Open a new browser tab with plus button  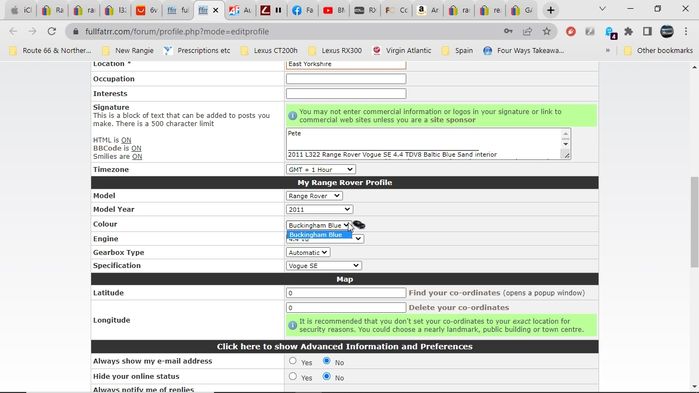551,10
